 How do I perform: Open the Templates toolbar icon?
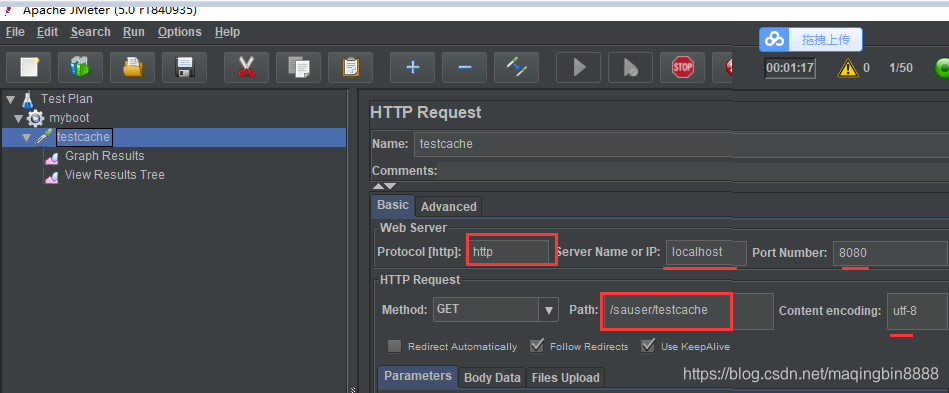(80, 67)
